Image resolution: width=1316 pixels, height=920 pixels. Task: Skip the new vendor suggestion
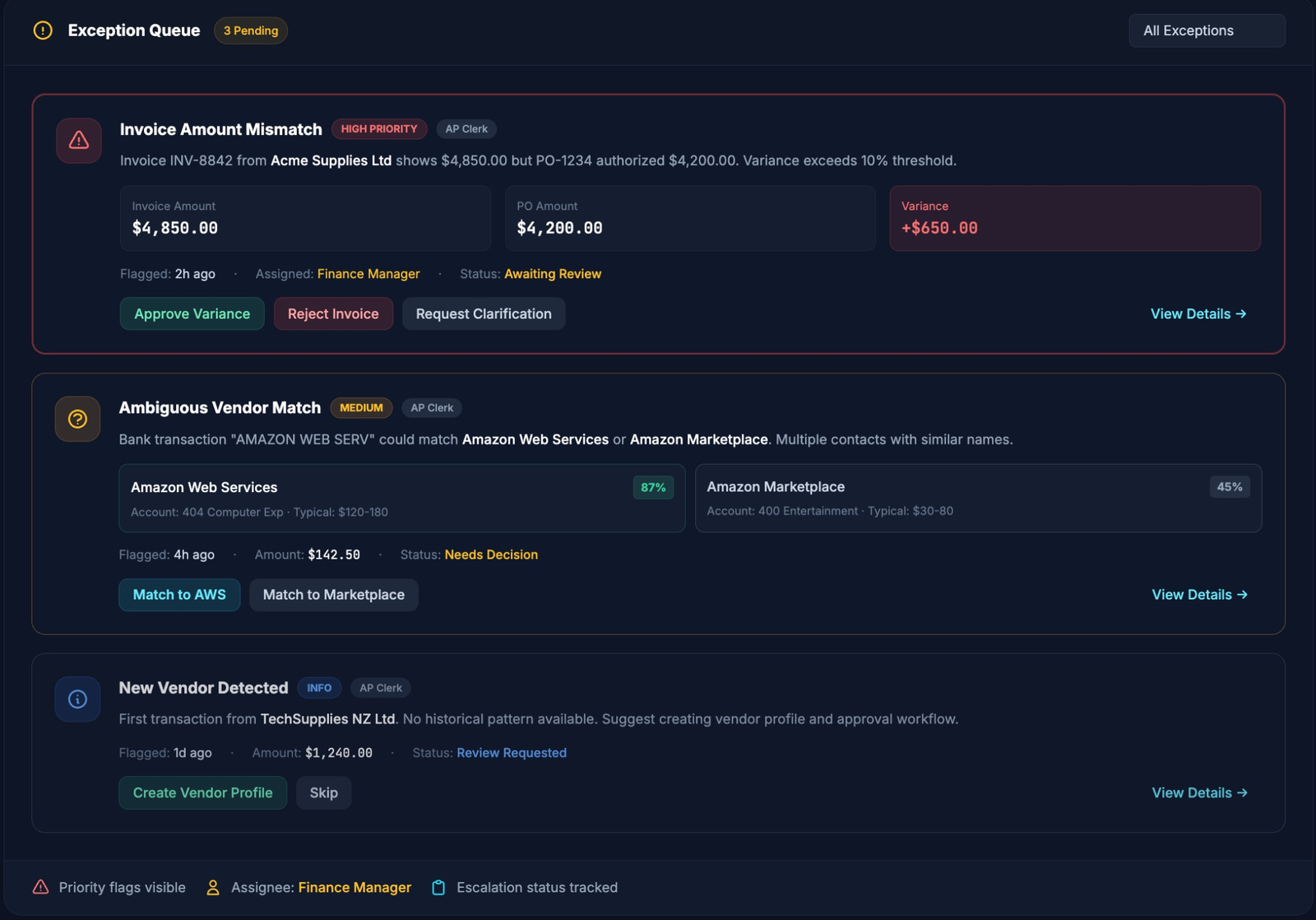point(323,792)
